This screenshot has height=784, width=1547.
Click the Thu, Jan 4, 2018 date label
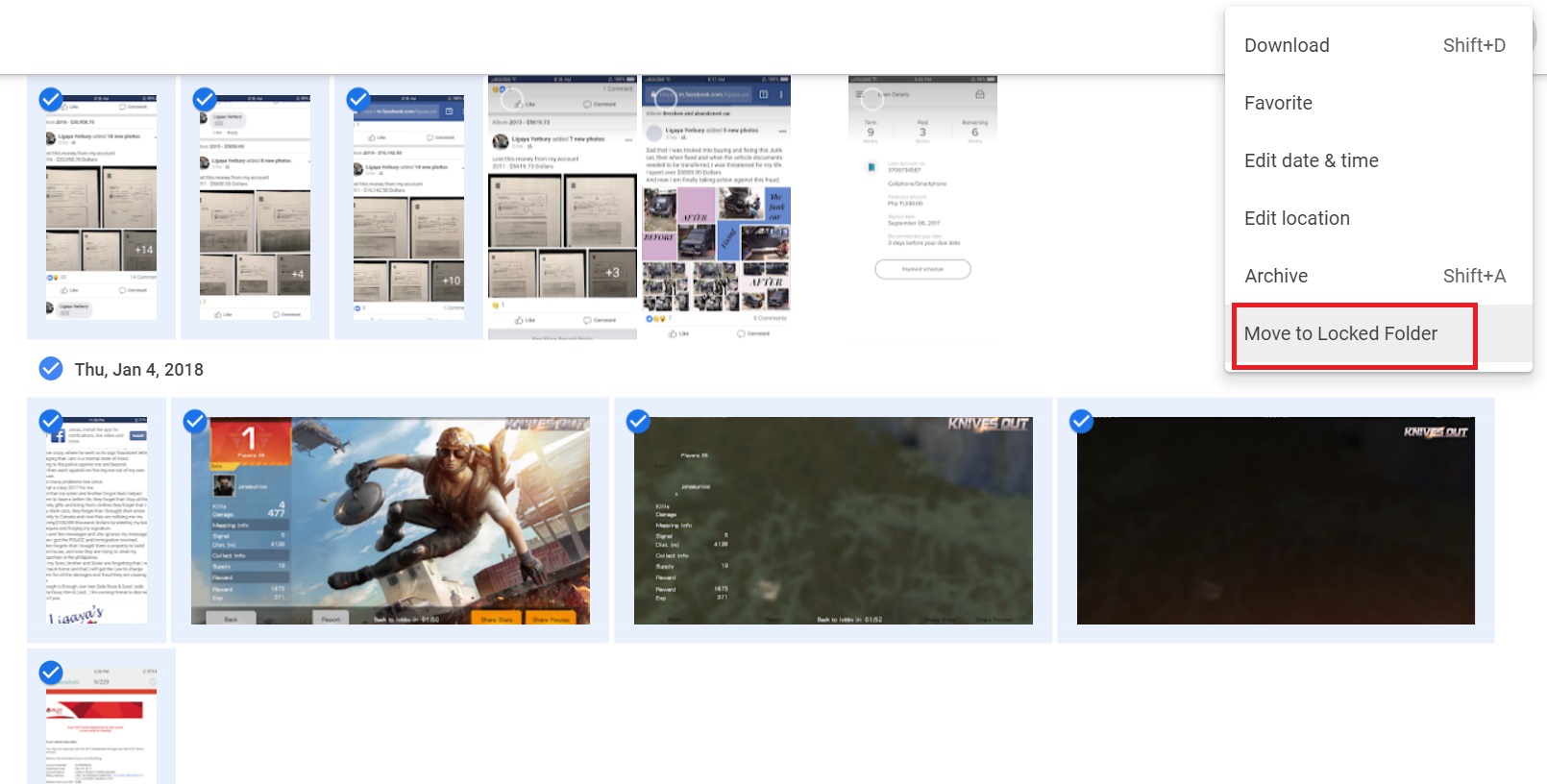click(139, 370)
